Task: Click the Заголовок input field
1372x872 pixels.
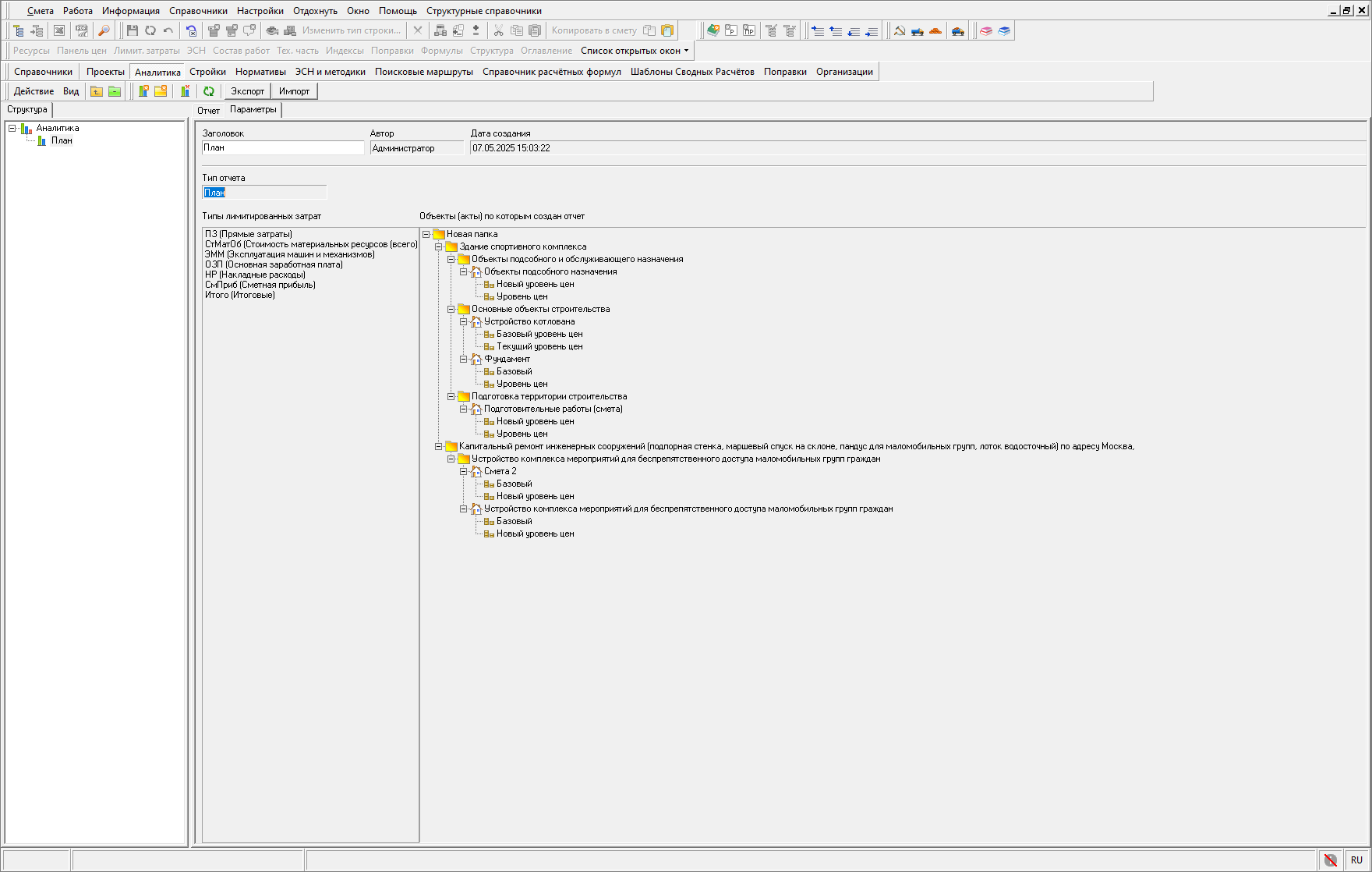Action: (x=283, y=147)
